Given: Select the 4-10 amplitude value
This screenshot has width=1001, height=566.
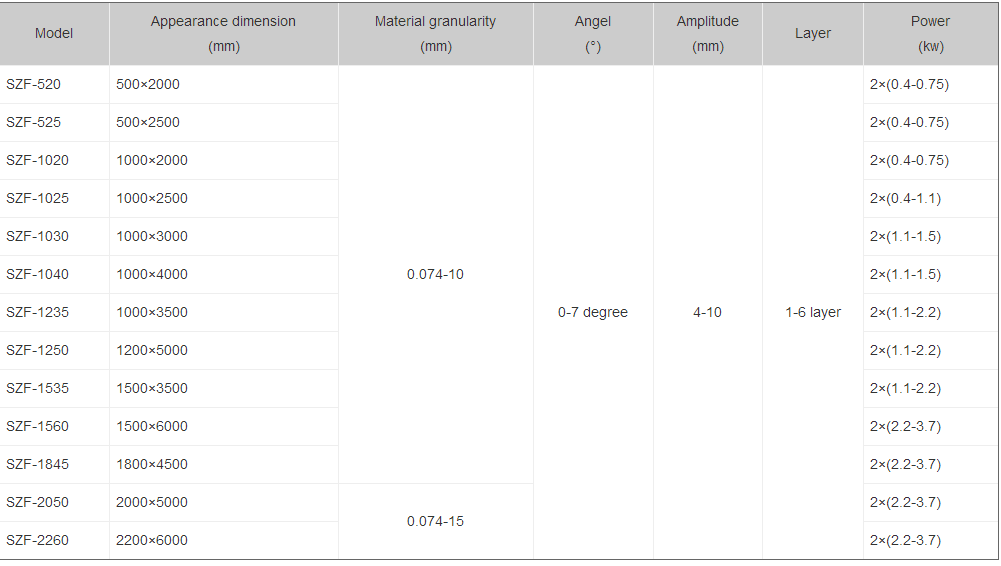Looking at the screenshot, I should (x=707, y=312).
